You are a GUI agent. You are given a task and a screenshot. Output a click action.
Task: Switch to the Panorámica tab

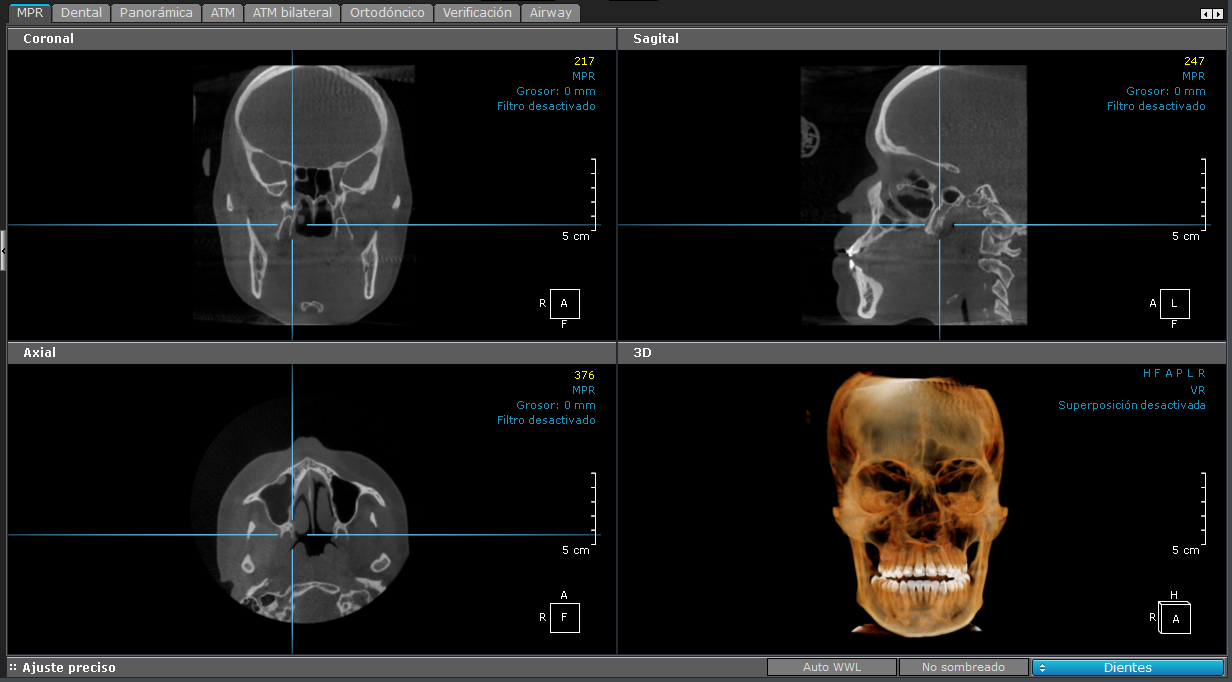(x=156, y=13)
